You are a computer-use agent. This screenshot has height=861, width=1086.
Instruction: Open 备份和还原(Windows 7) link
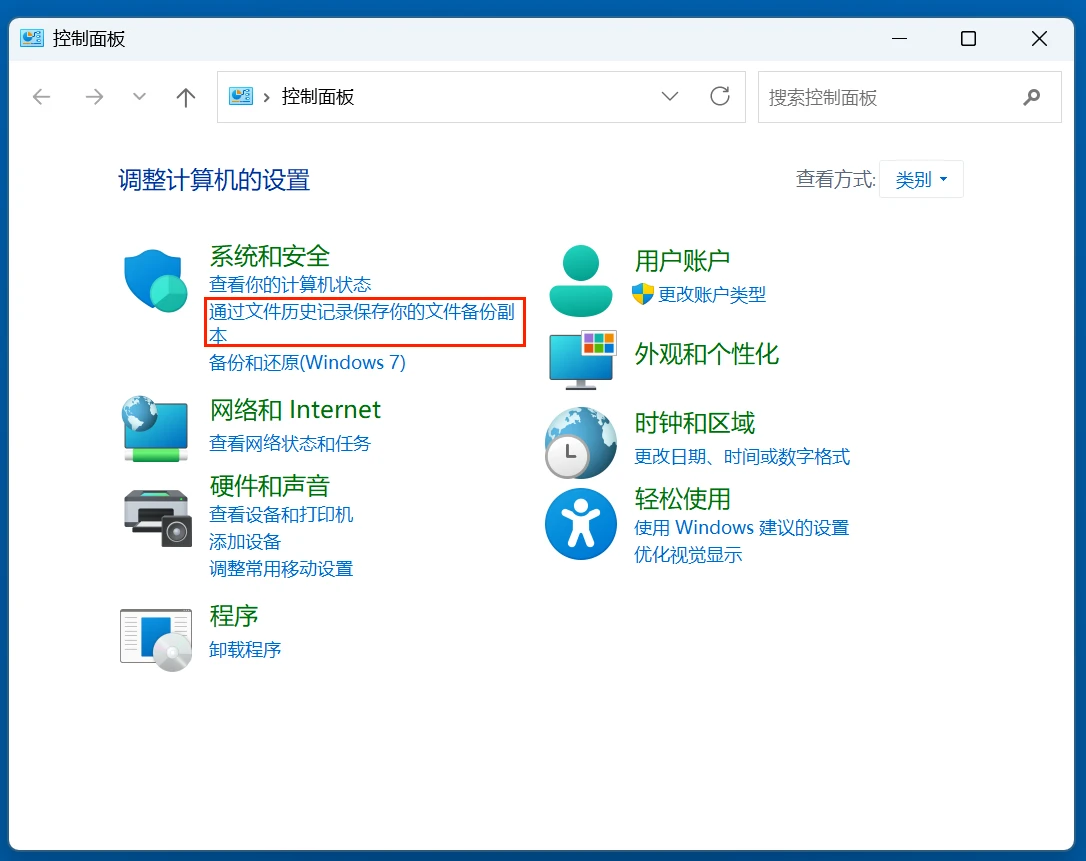[308, 362]
